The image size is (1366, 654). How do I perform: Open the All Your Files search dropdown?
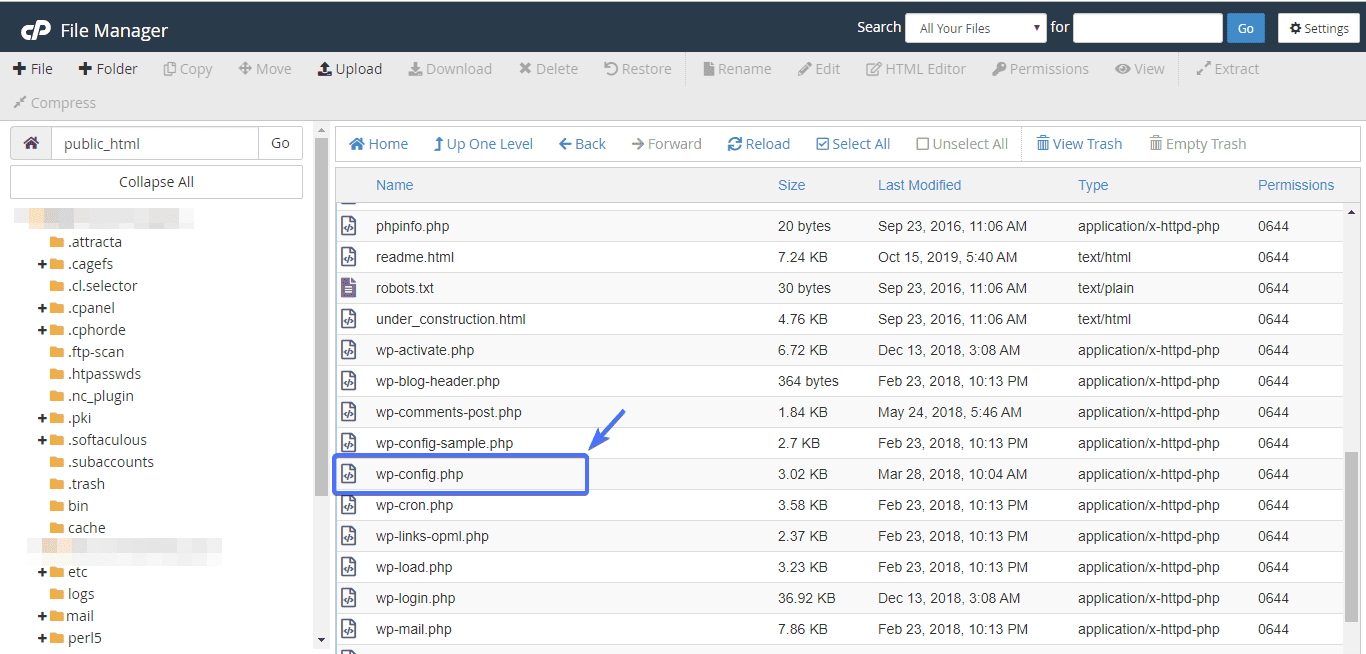(x=975, y=28)
